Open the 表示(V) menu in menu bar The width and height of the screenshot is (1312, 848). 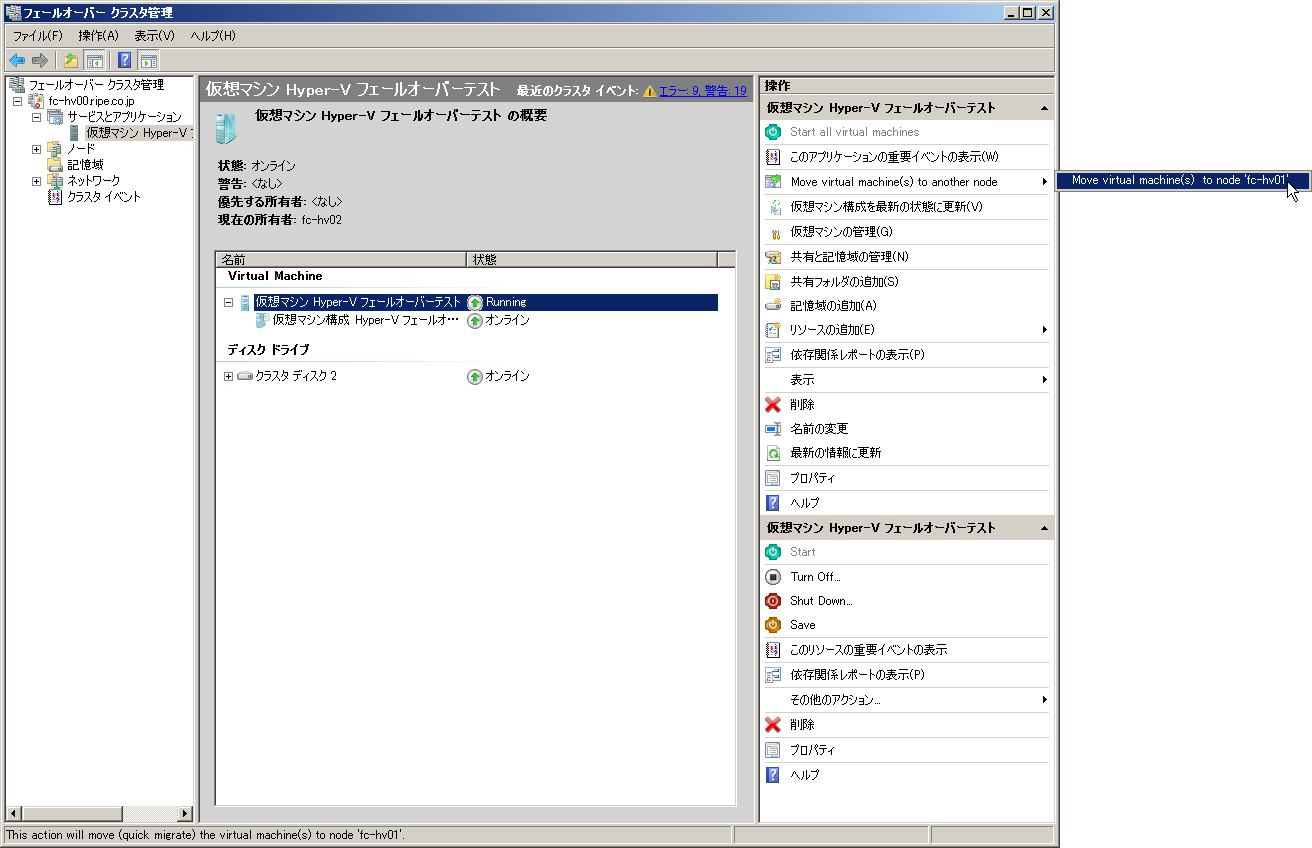pos(154,36)
